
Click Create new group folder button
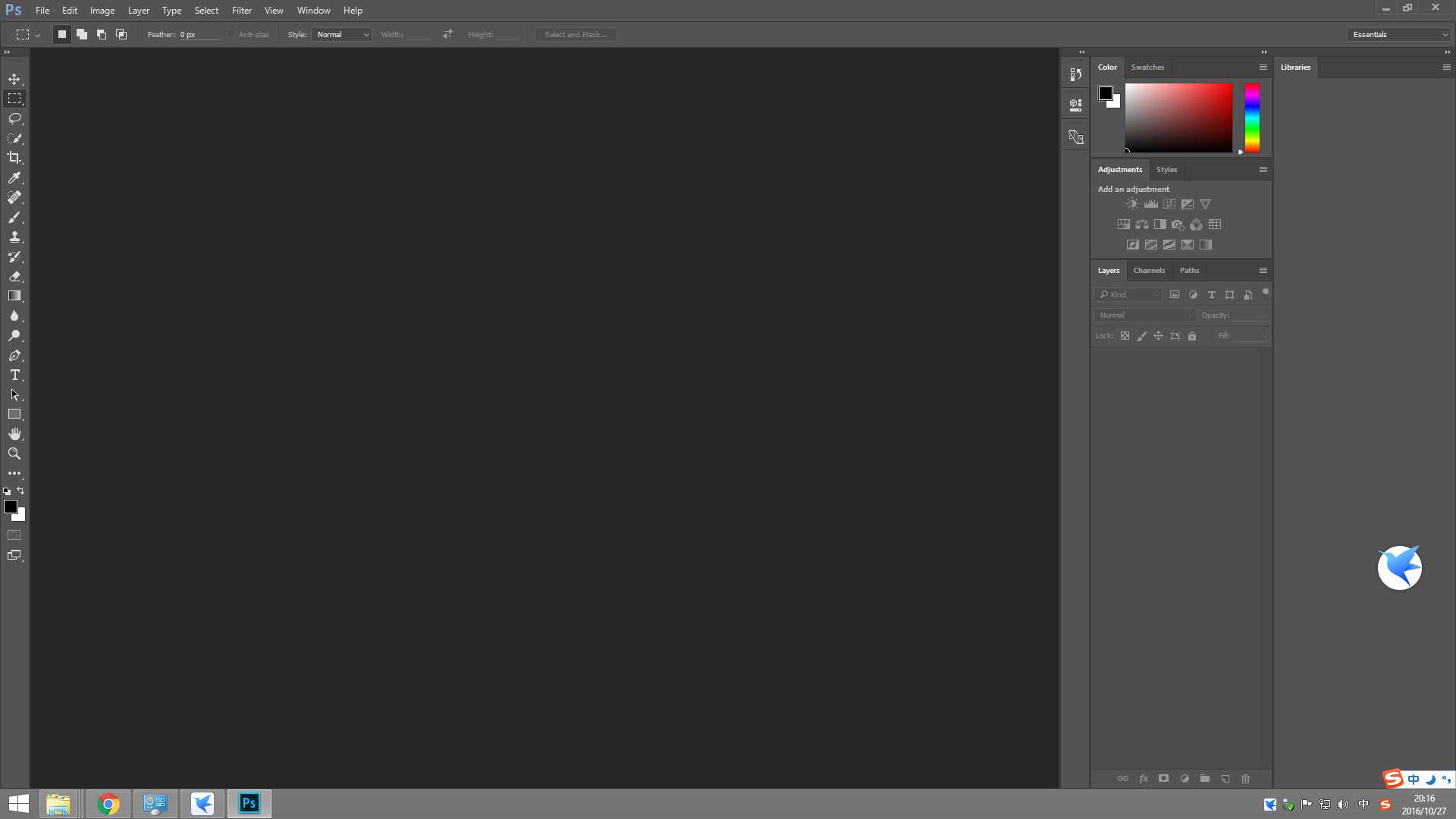tap(1204, 779)
